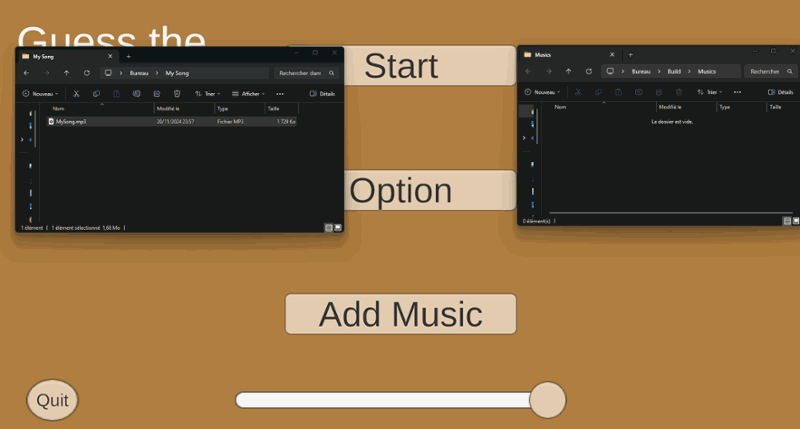Screen dimensions: 800x429
Task: Click the Rechercher search field in Musics window
Action: click(x=770, y=71)
